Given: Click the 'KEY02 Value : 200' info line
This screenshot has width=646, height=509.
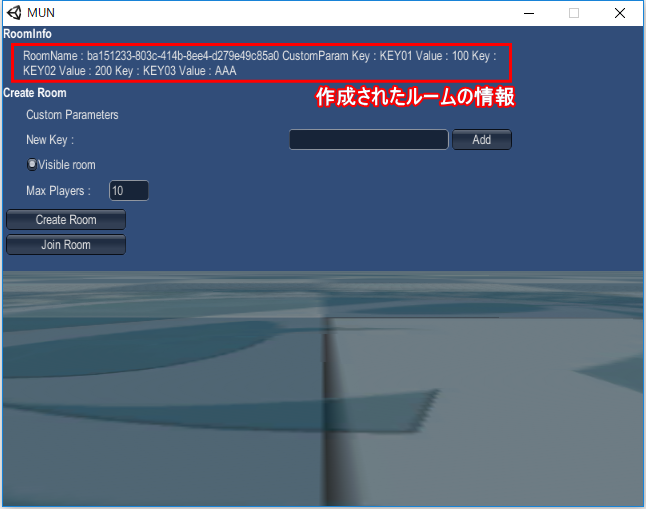Looking at the screenshot, I should (130, 71).
